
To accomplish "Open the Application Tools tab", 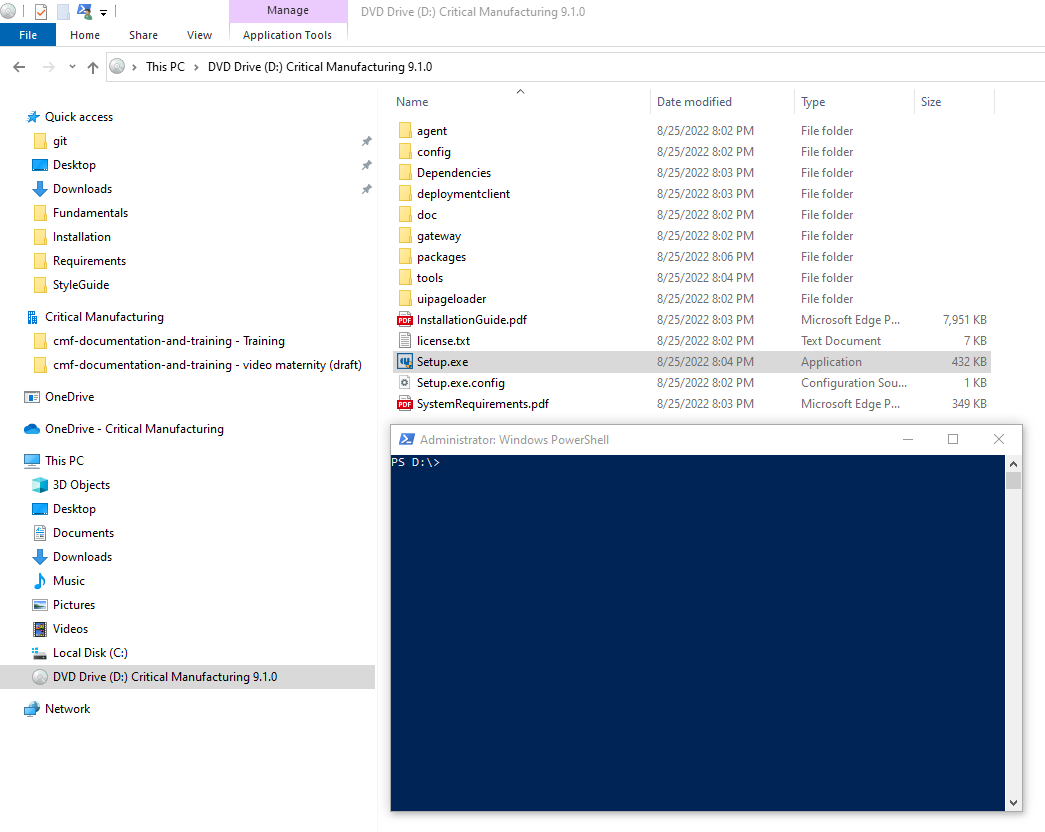I will (x=287, y=35).
